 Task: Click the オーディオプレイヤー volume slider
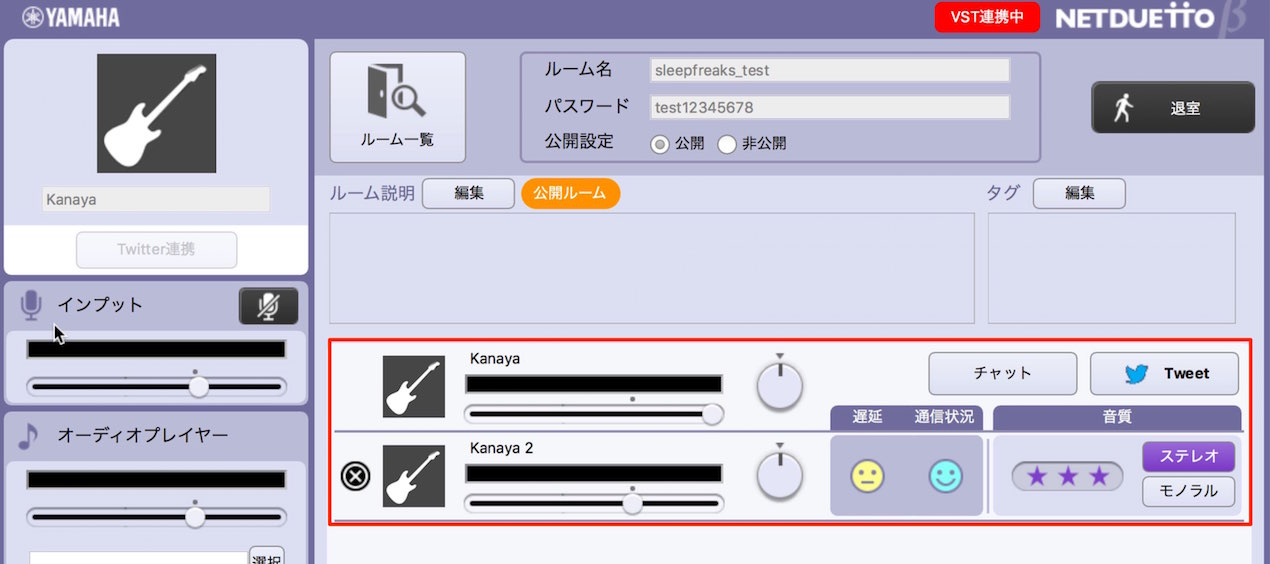pyautogui.click(x=156, y=517)
